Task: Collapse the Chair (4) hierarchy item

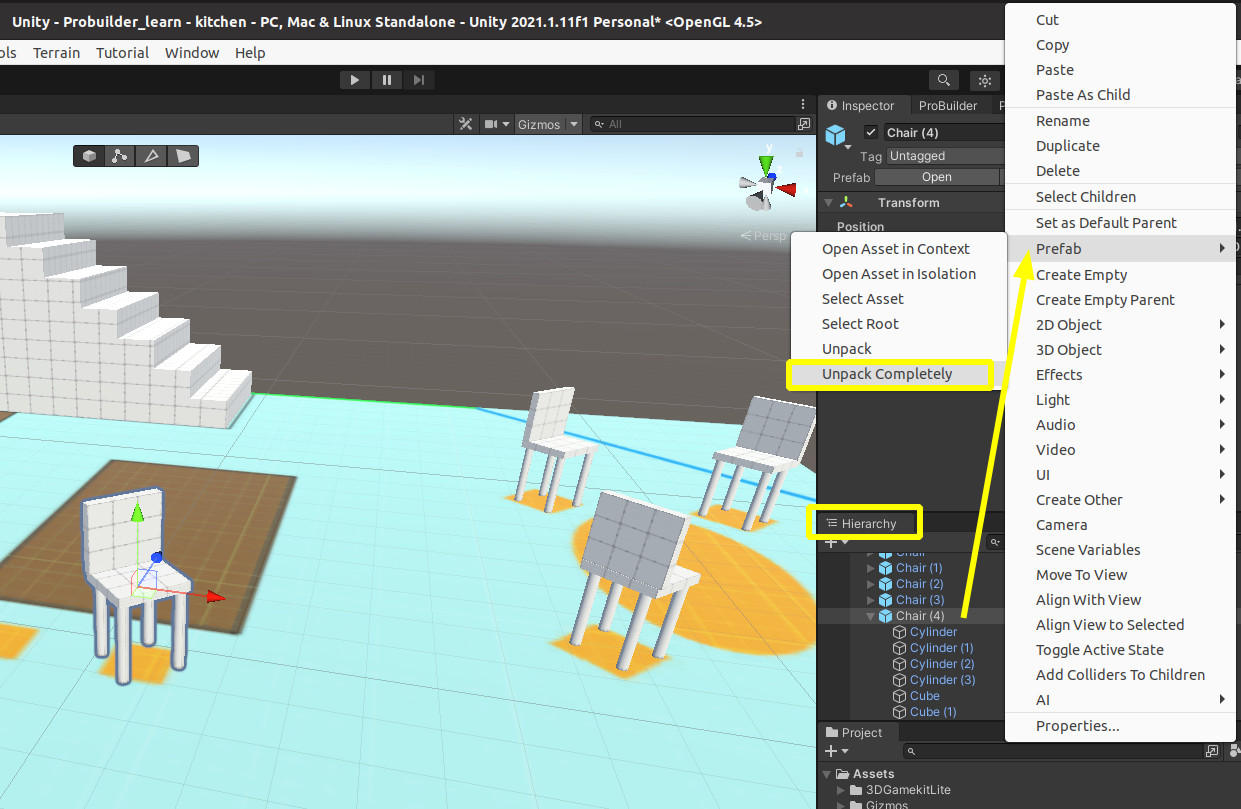Action: [871, 616]
